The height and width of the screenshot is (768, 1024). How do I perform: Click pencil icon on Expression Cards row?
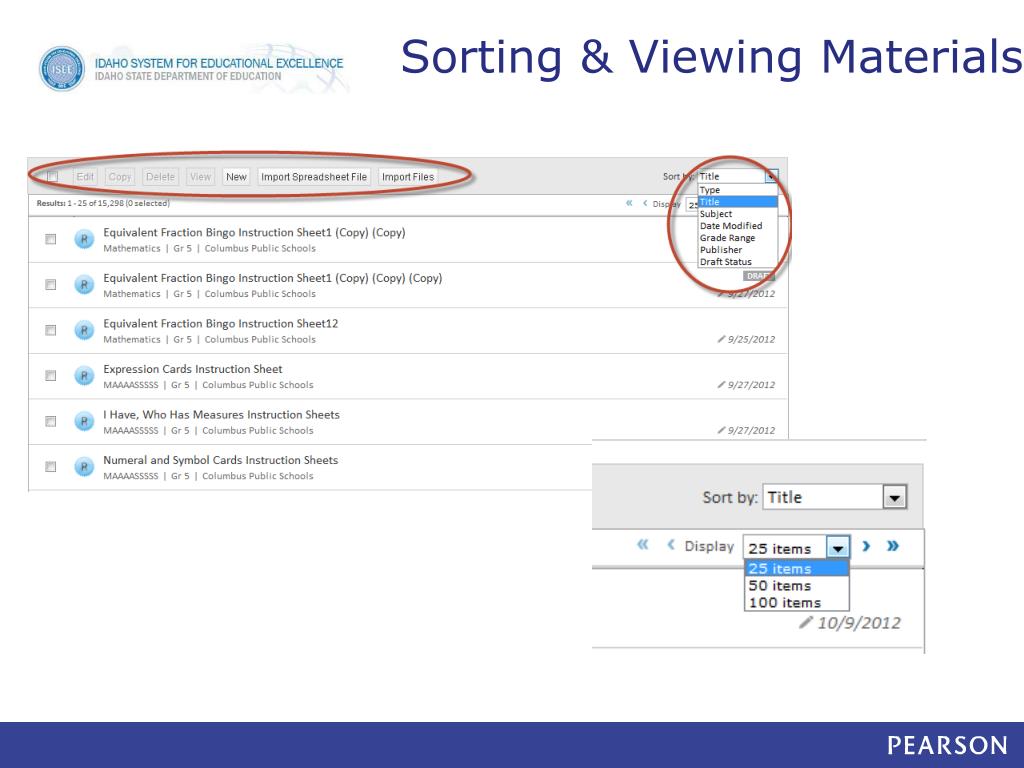click(x=721, y=385)
